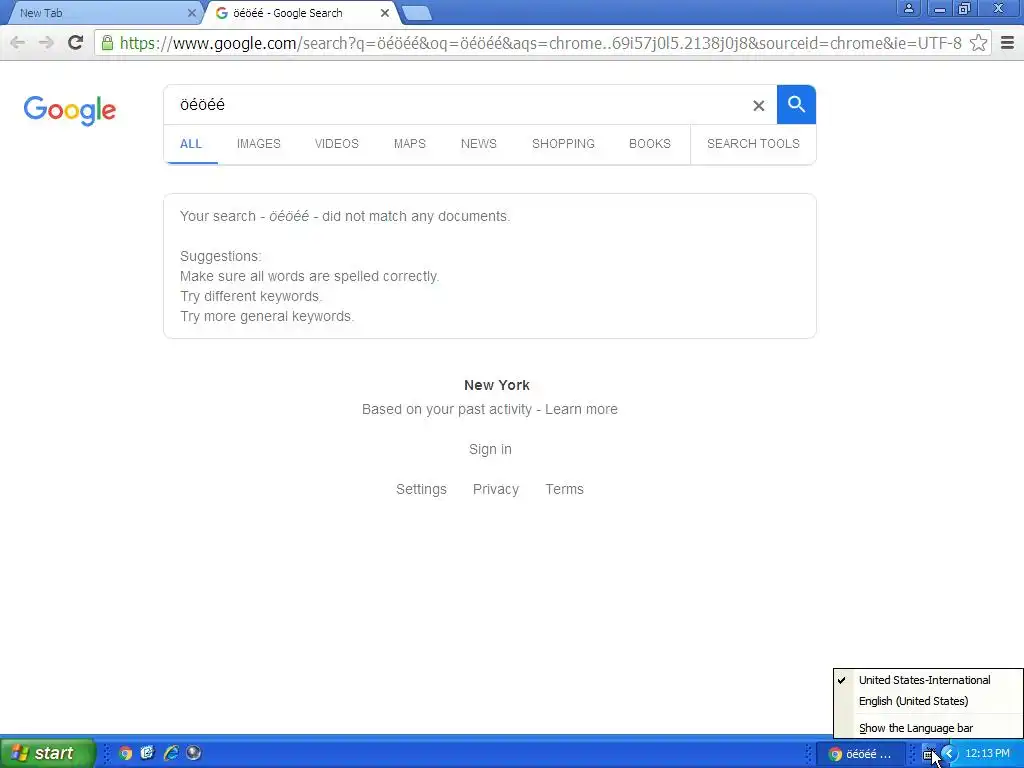
Task: Click the 'Try different keywords.' suggestion
Action: (251, 296)
